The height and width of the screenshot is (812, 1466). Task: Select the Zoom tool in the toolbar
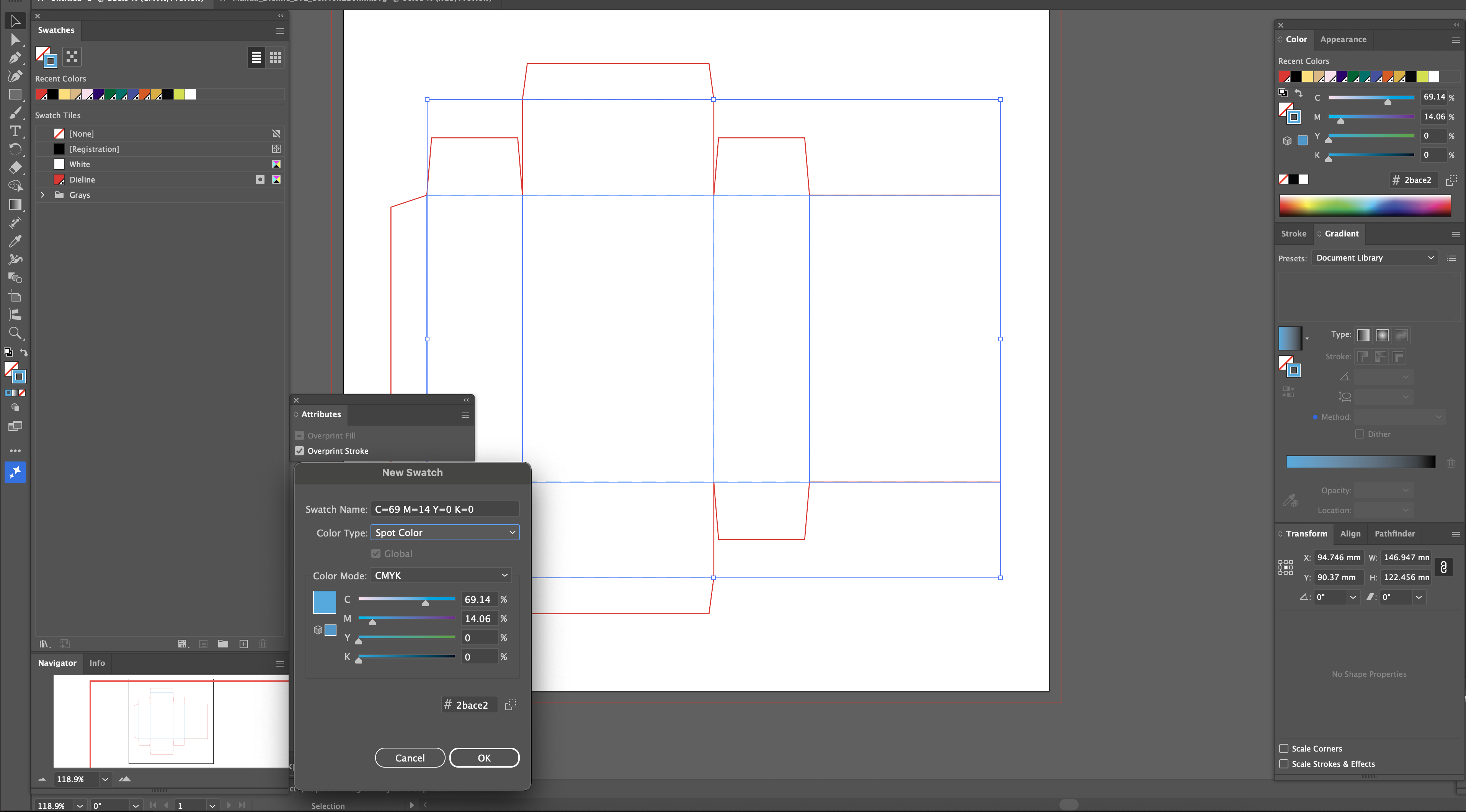pyautogui.click(x=15, y=333)
